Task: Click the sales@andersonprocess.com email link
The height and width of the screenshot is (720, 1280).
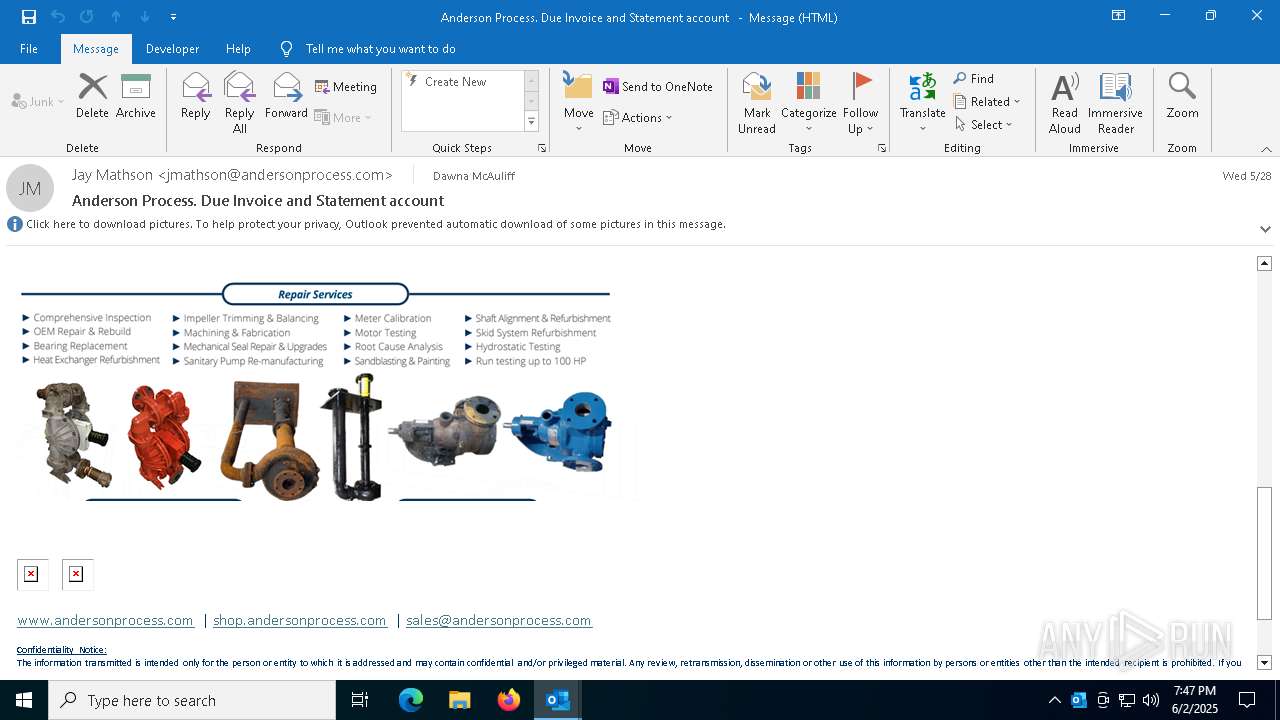Action: tap(499, 620)
